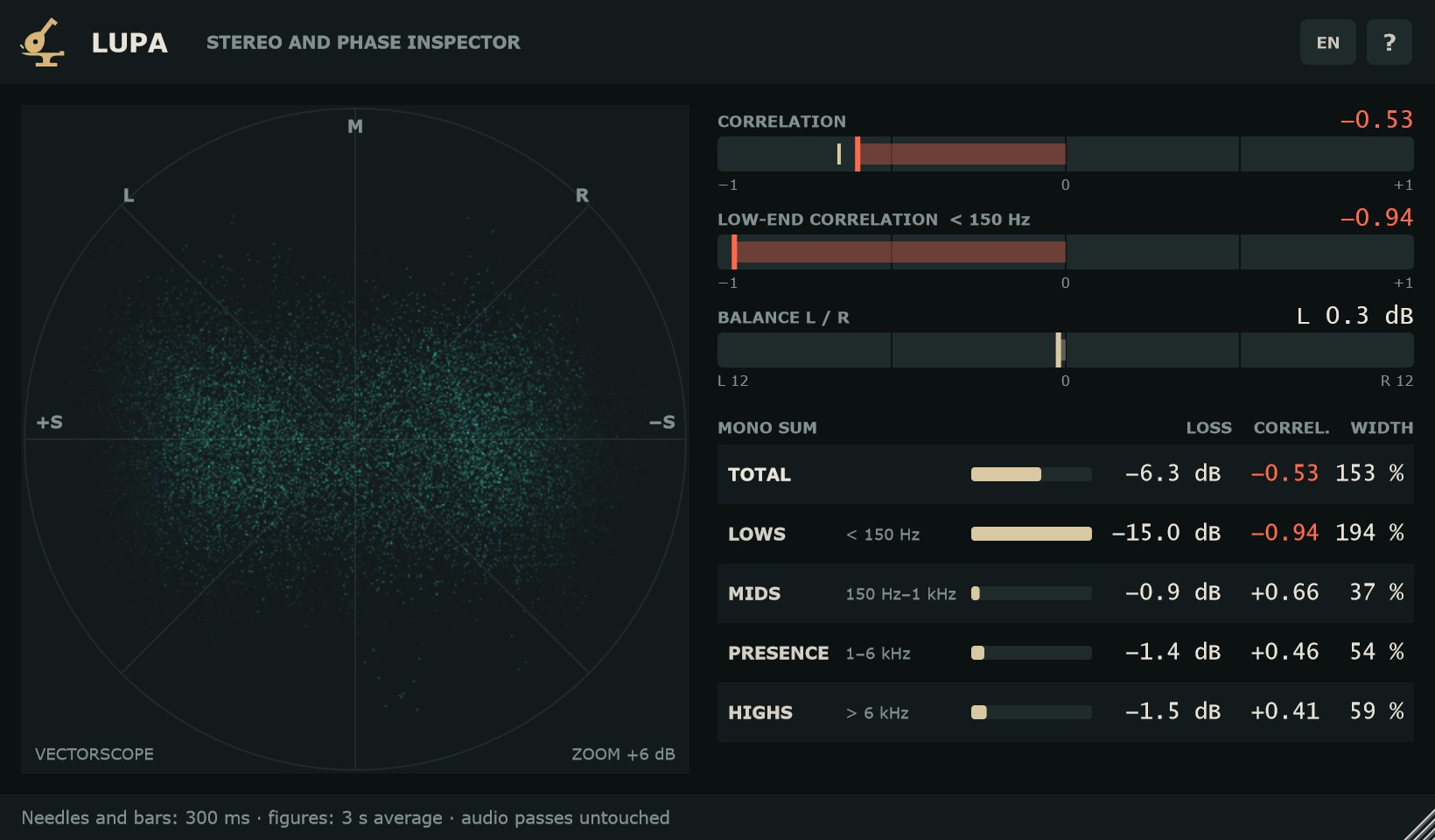This screenshot has height=840, width=1435.
Task: Select the TOTAL mono sum row
Action: coord(1065,474)
